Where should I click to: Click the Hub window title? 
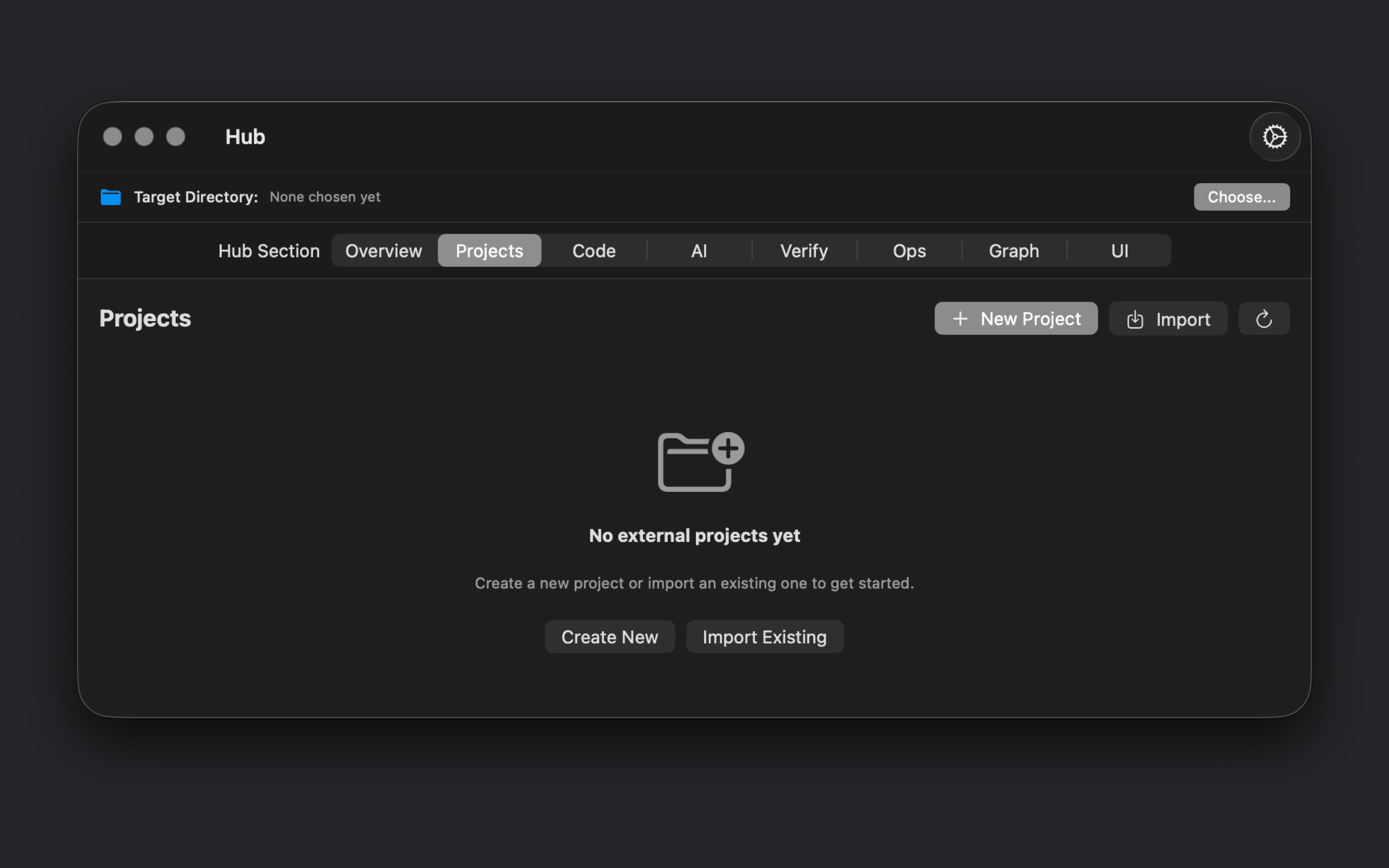(245, 136)
